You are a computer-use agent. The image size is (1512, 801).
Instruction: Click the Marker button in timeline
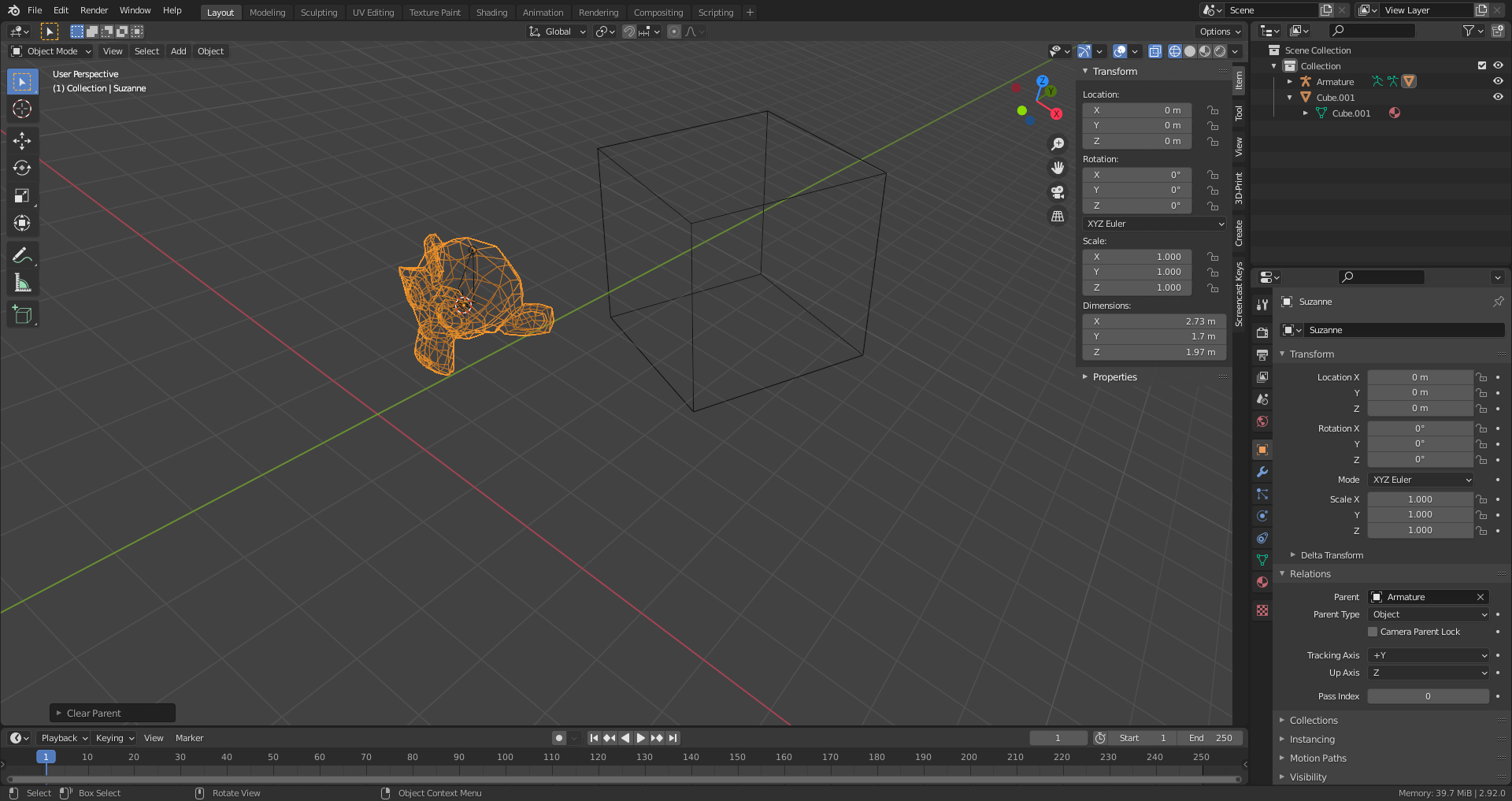189,738
